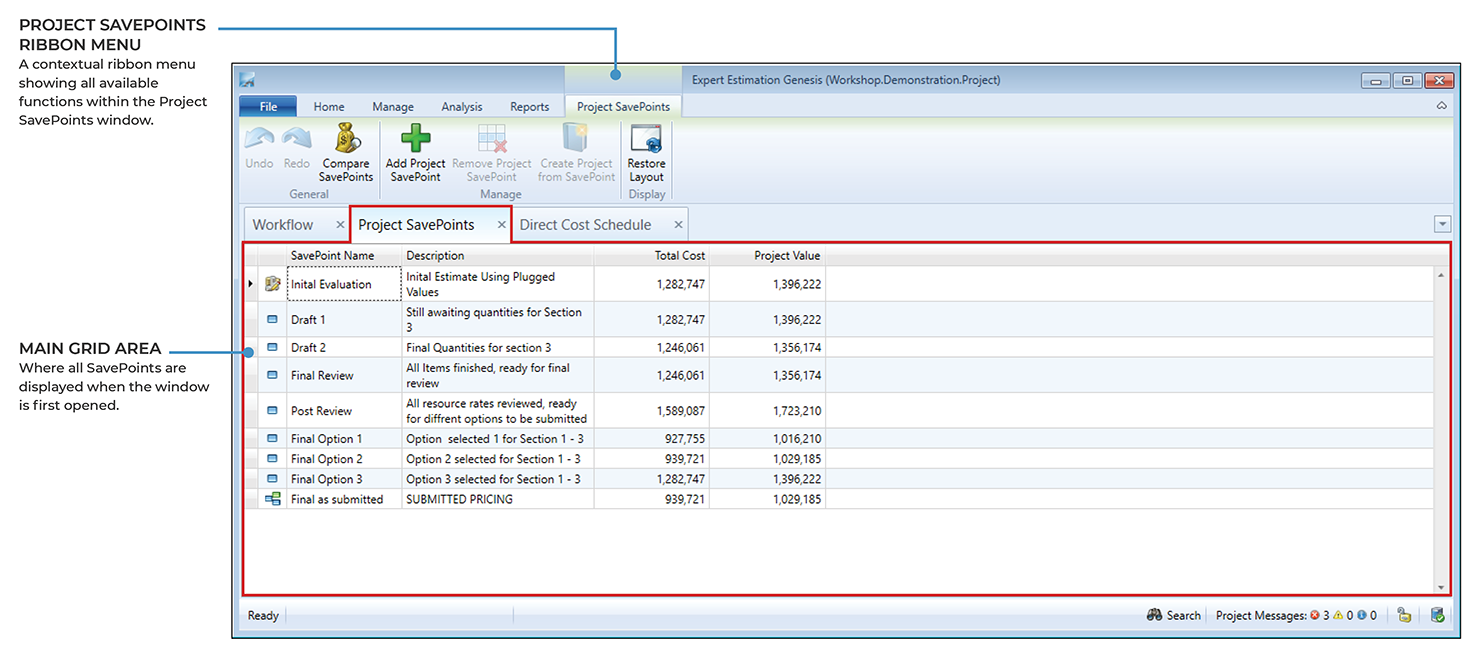The height and width of the screenshot is (658, 1480).
Task: Collapse the ribbon using the chevron
Action: pos(1441,106)
